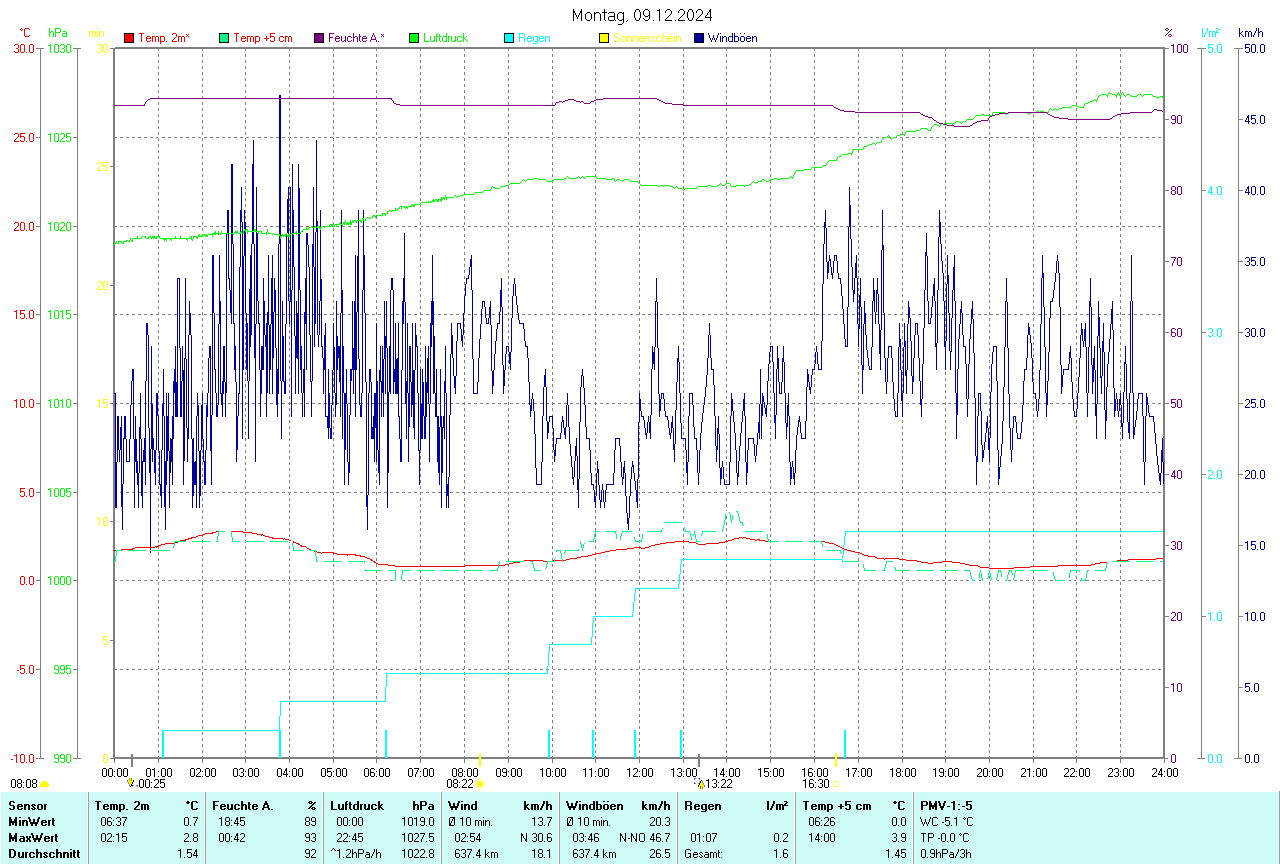Viewport: 1280px width, 864px height.
Task: Select the Sonnenschein legend label
Action: point(647,38)
